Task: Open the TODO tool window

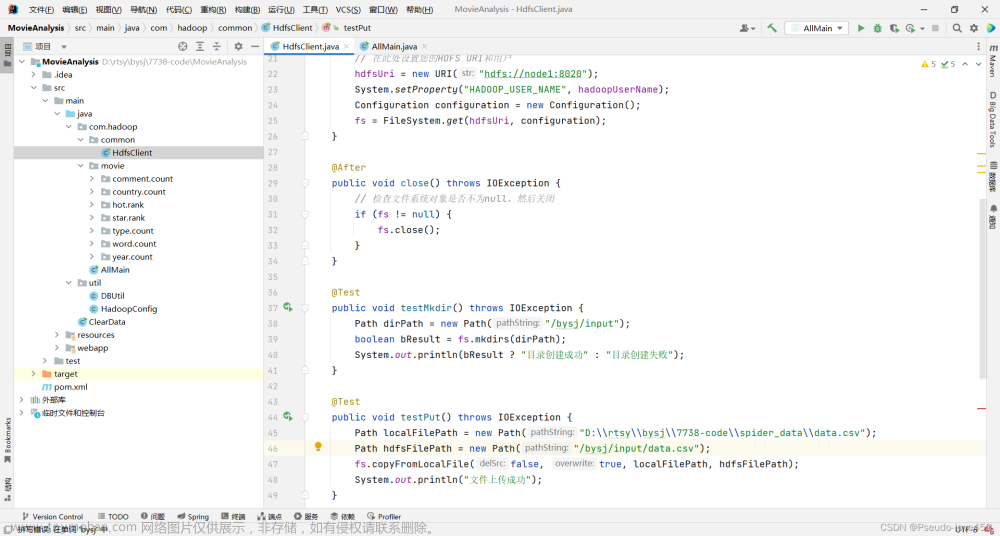Action: tap(113, 517)
